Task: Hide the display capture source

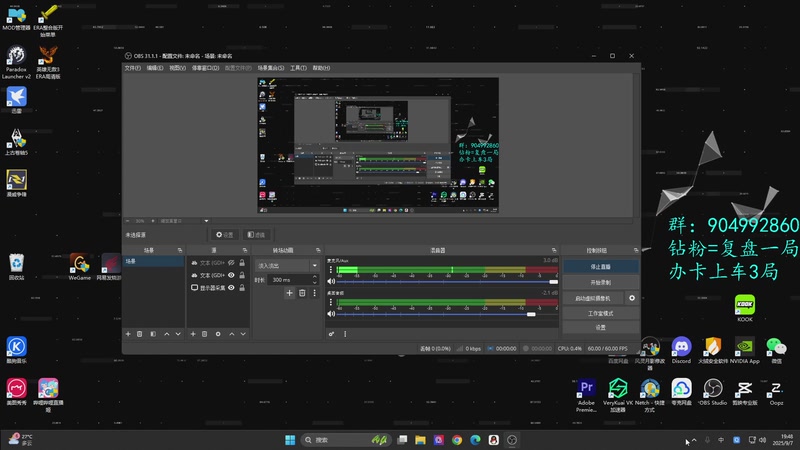Action: [x=231, y=288]
